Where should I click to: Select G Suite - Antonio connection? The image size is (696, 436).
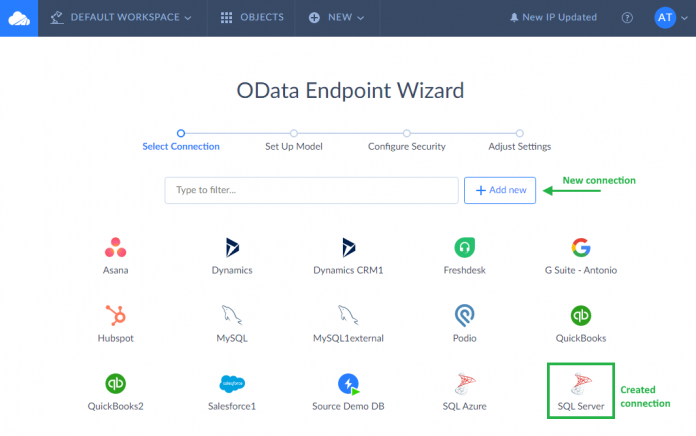click(x=580, y=248)
